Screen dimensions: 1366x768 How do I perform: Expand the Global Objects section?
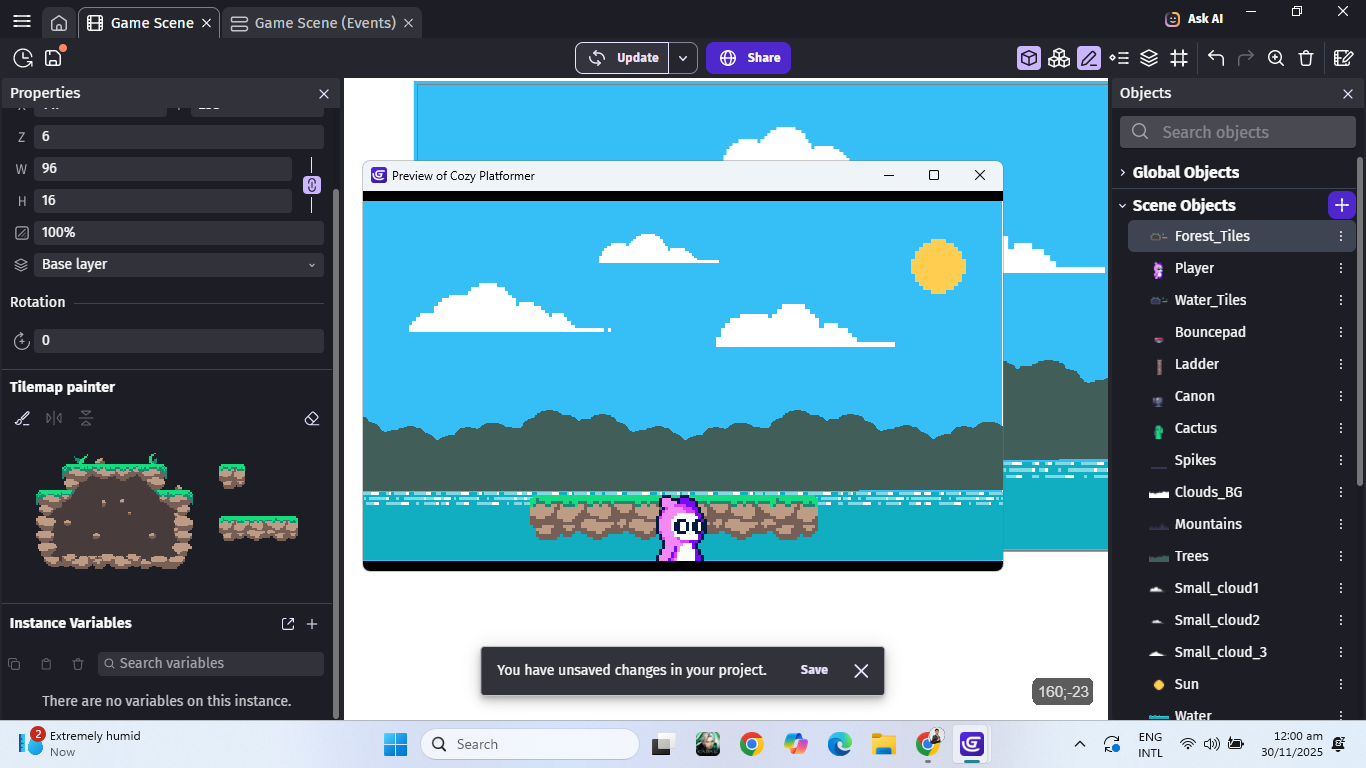[1184, 172]
